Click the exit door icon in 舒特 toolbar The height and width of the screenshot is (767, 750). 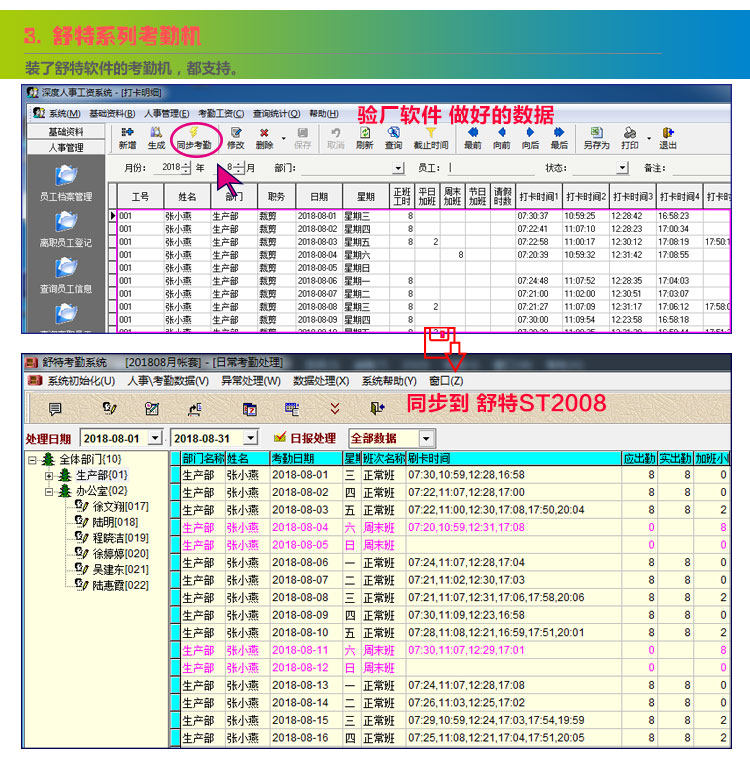(377, 409)
